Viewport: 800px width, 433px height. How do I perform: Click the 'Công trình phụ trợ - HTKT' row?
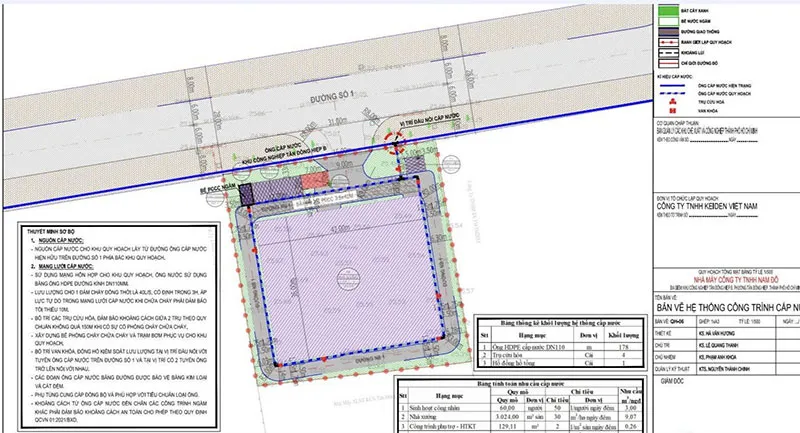click(521, 426)
